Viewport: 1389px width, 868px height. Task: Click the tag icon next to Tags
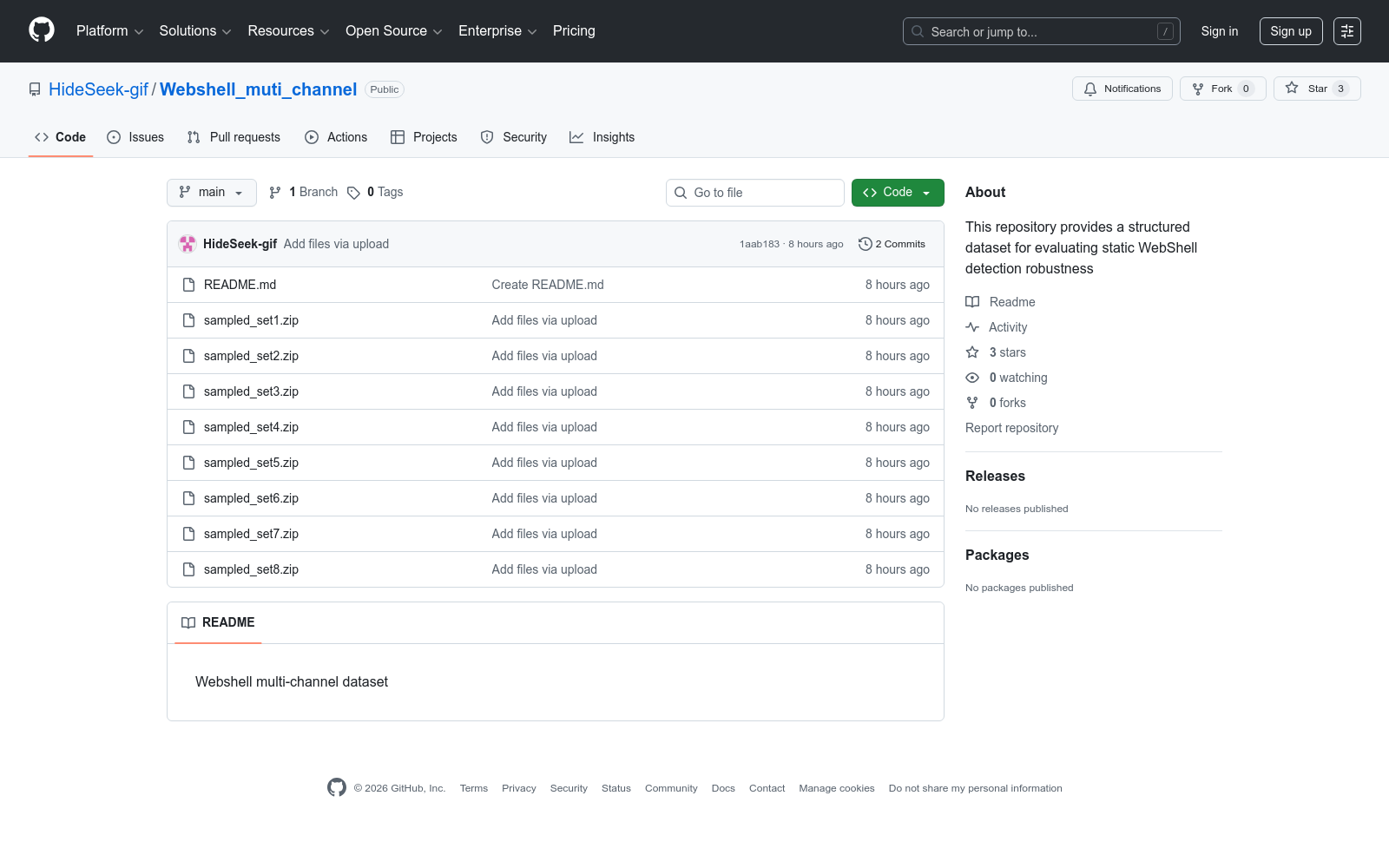coord(353,193)
